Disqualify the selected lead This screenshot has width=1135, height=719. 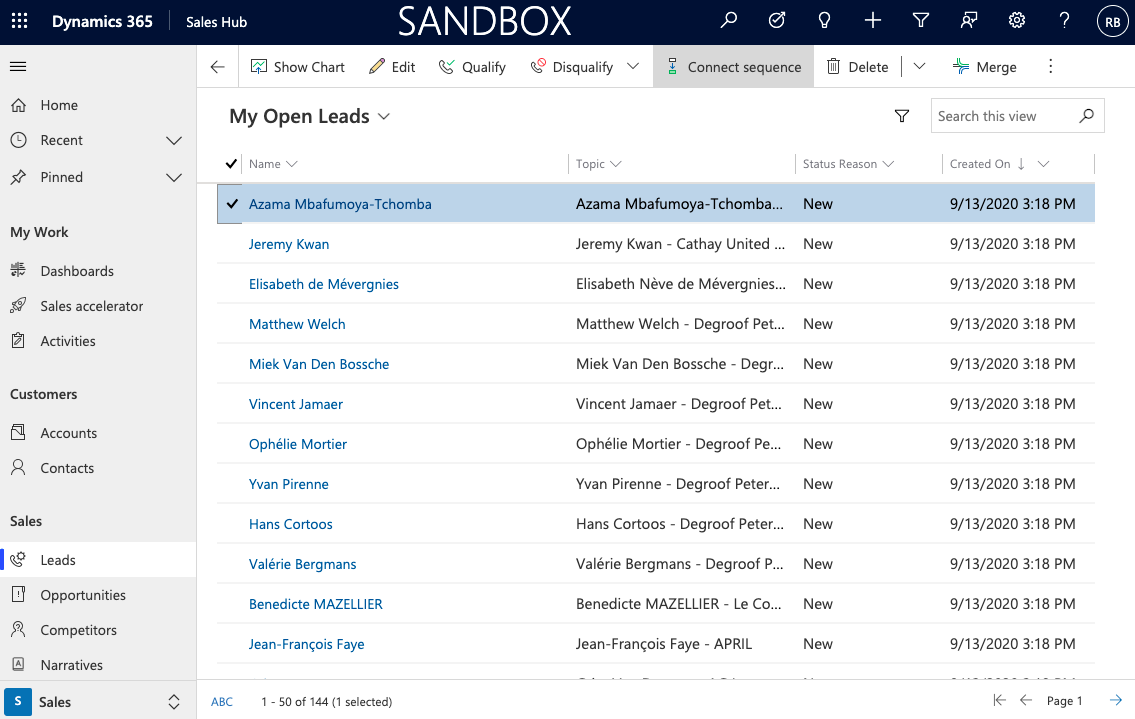point(572,67)
